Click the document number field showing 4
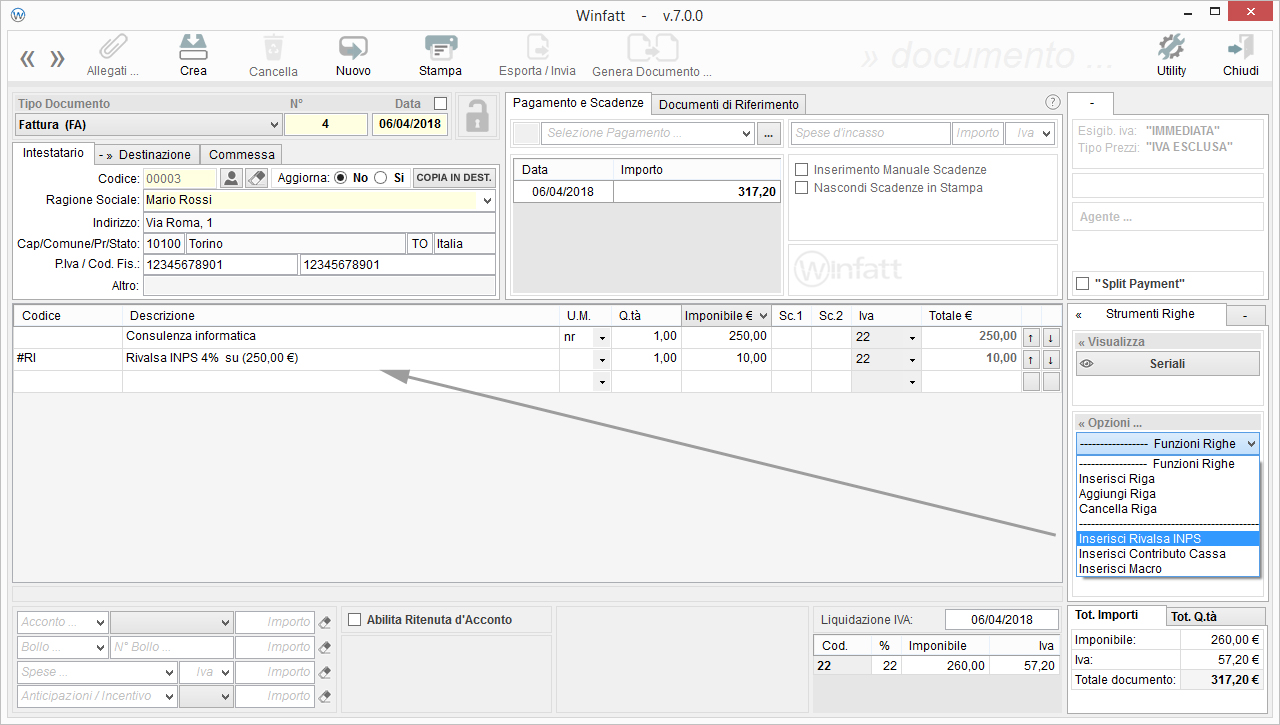 click(326, 125)
